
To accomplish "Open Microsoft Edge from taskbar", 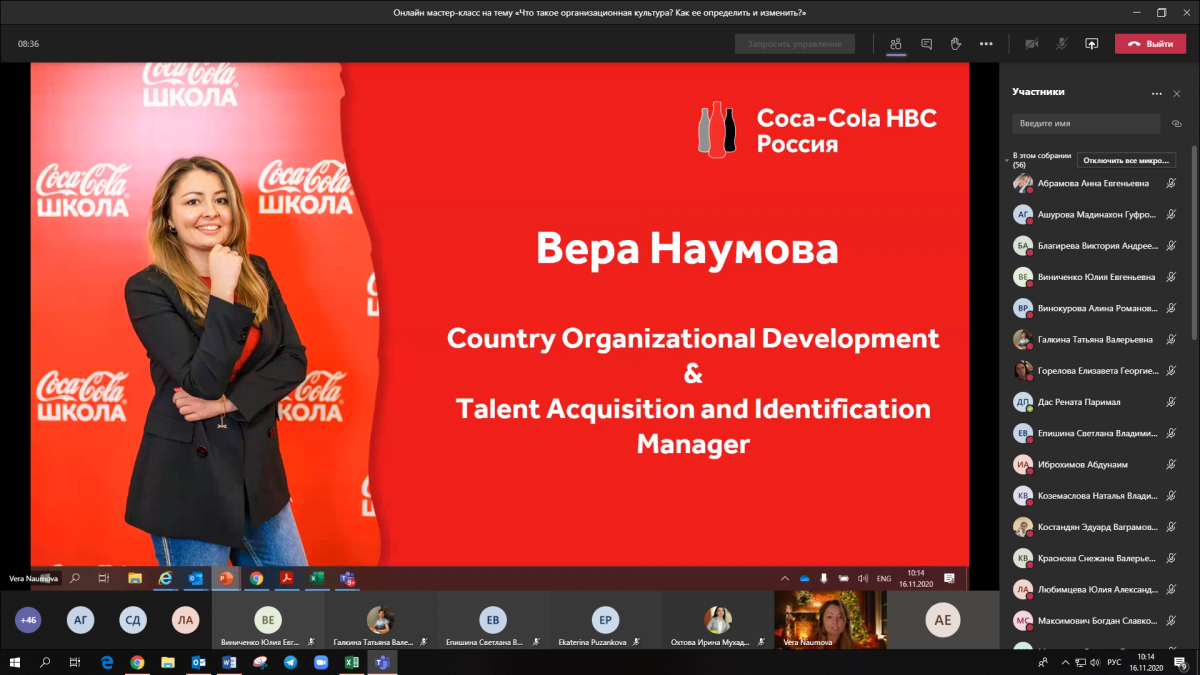I will coord(107,662).
